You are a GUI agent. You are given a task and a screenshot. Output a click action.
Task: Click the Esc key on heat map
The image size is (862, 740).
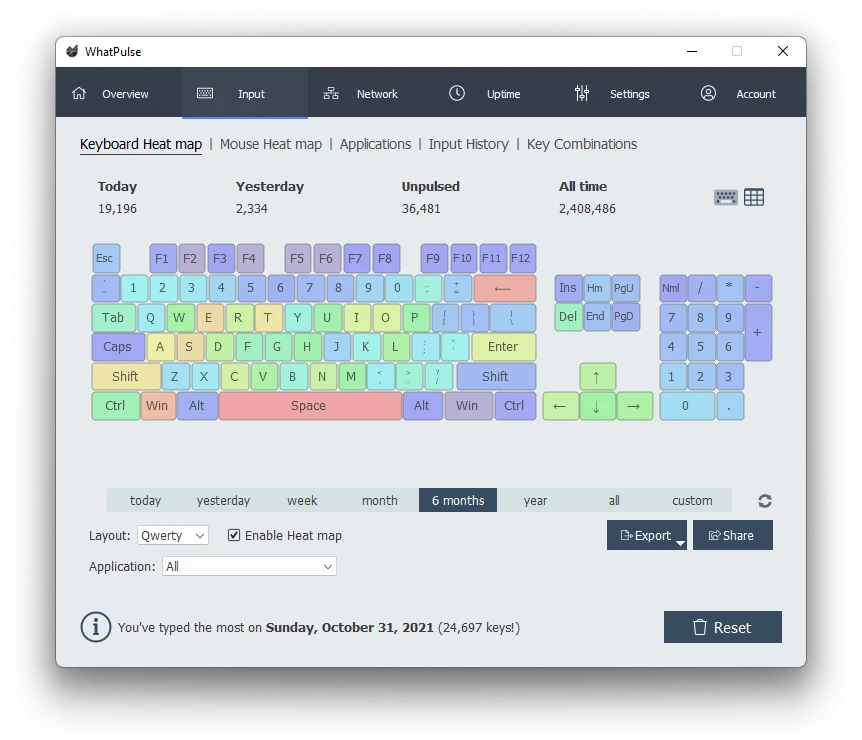(x=106, y=258)
